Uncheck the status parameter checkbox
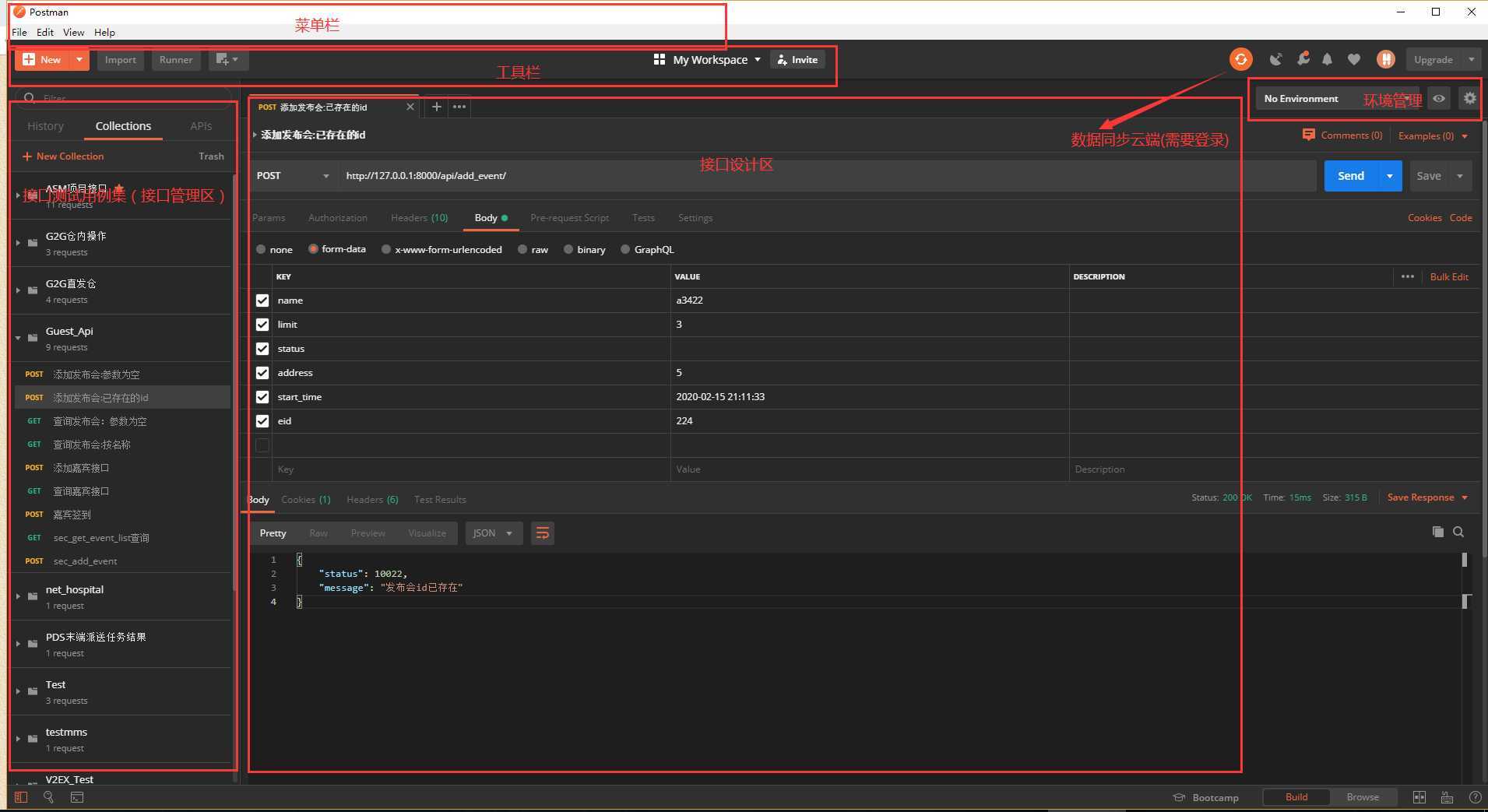 click(x=262, y=349)
